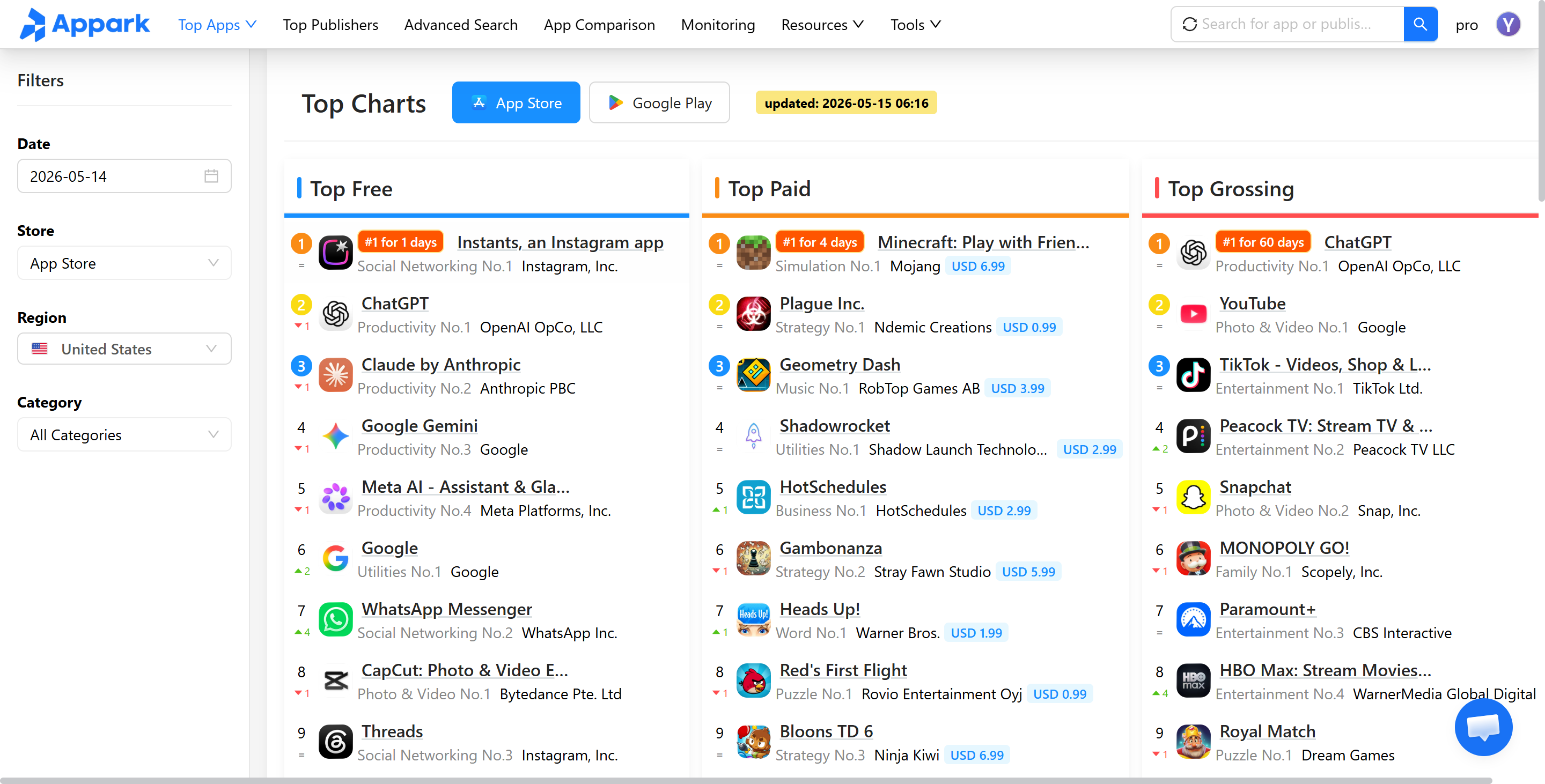Open App Comparison page
Image resolution: width=1545 pixels, height=784 pixels.
click(599, 25)
